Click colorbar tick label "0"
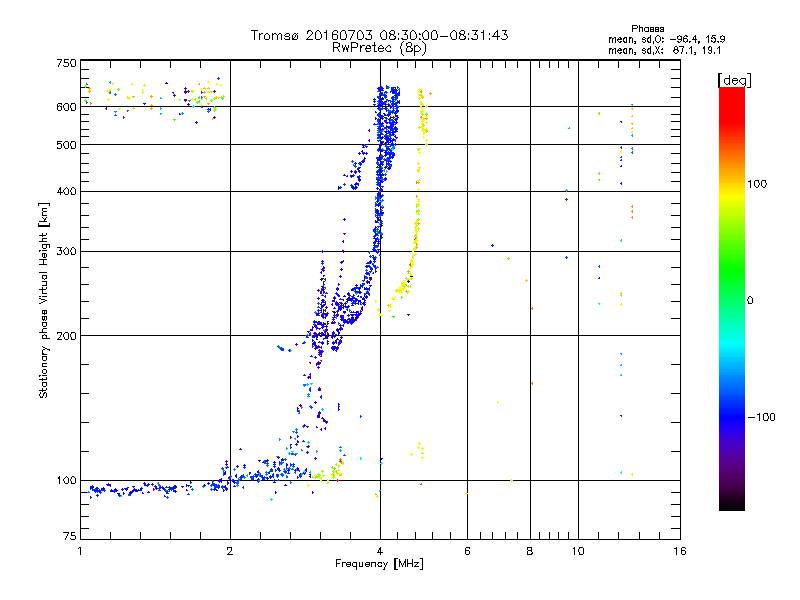800x600 pixels. 750,301
